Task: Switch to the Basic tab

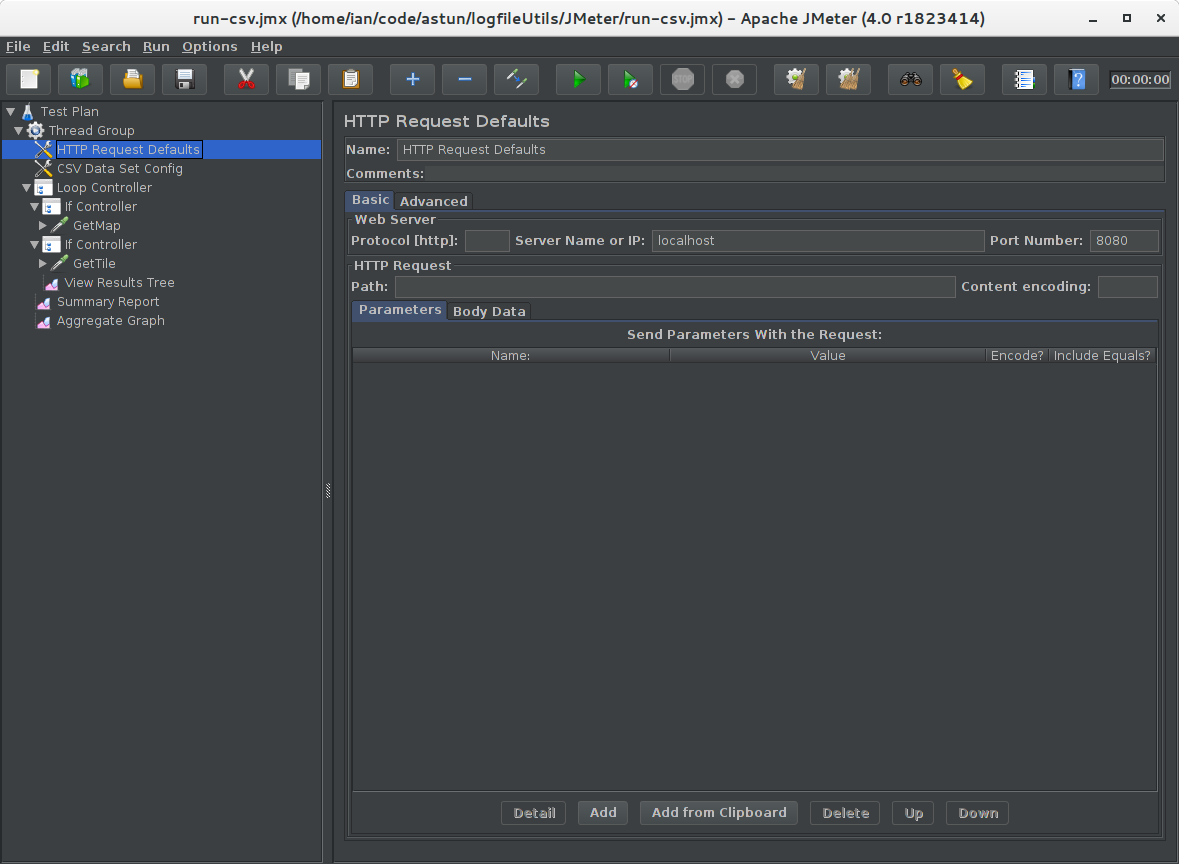Action: pos(370,199)
